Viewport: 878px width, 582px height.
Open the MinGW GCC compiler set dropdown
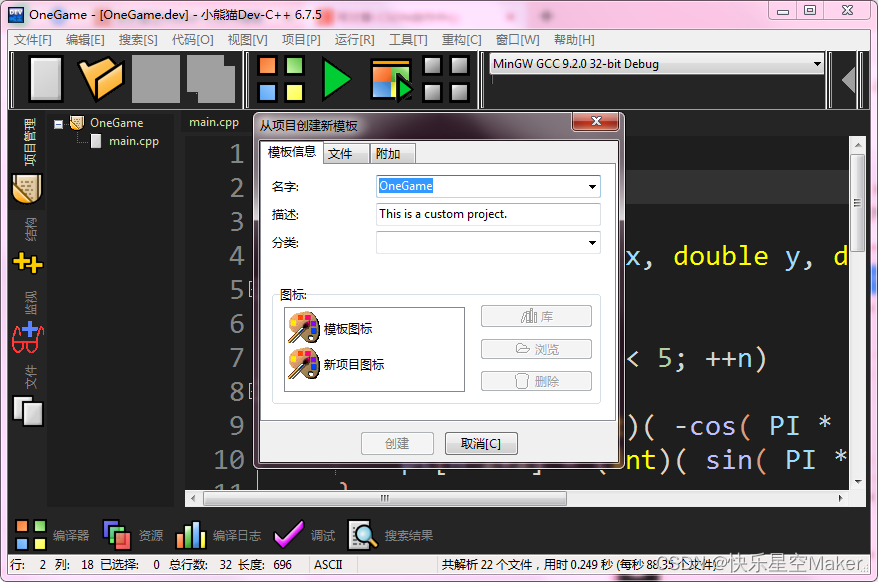pyautogui.click(x=817, y=64)
